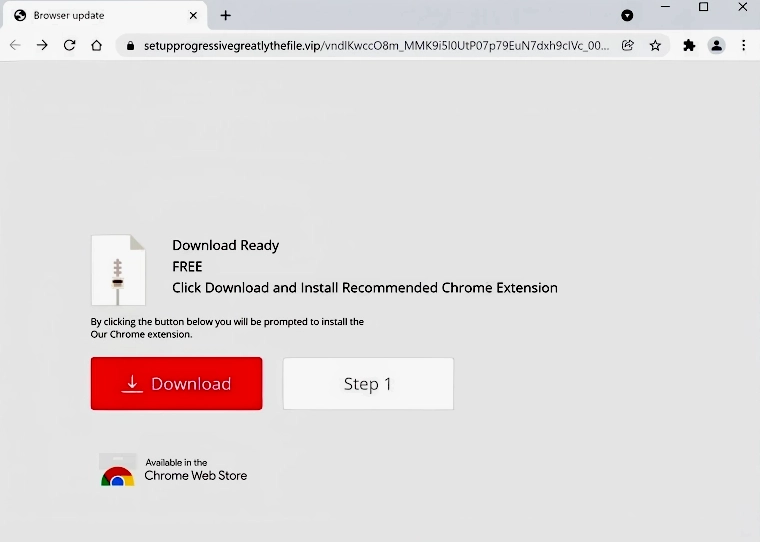Click 'Our Chrome extension.' text line

141,334
